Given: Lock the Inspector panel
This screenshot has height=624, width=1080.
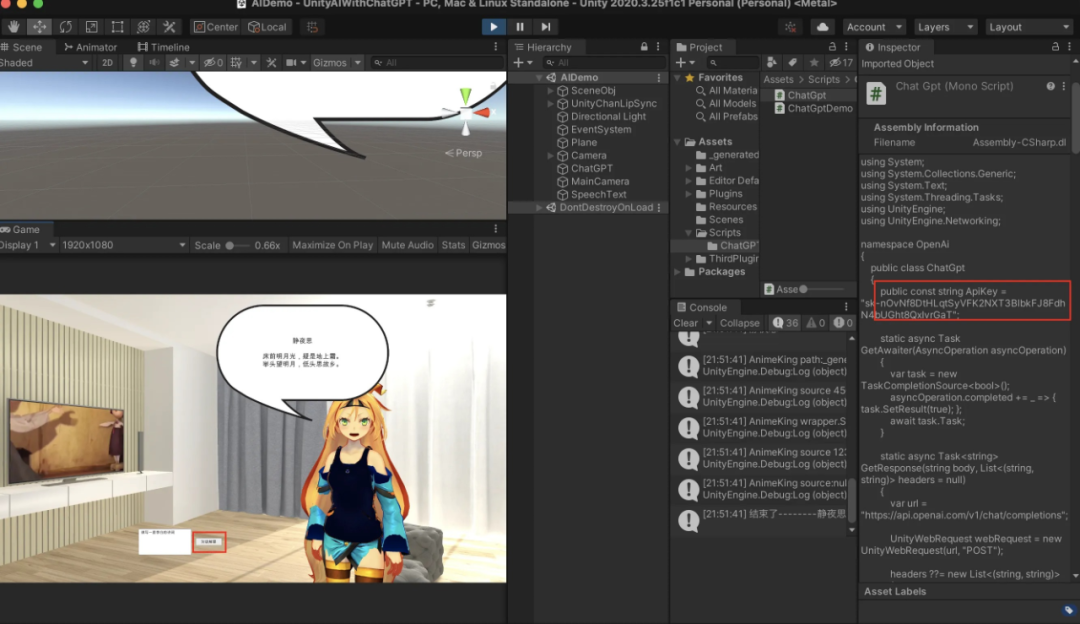Looking at the screenshot, I should coord(1055,47).
